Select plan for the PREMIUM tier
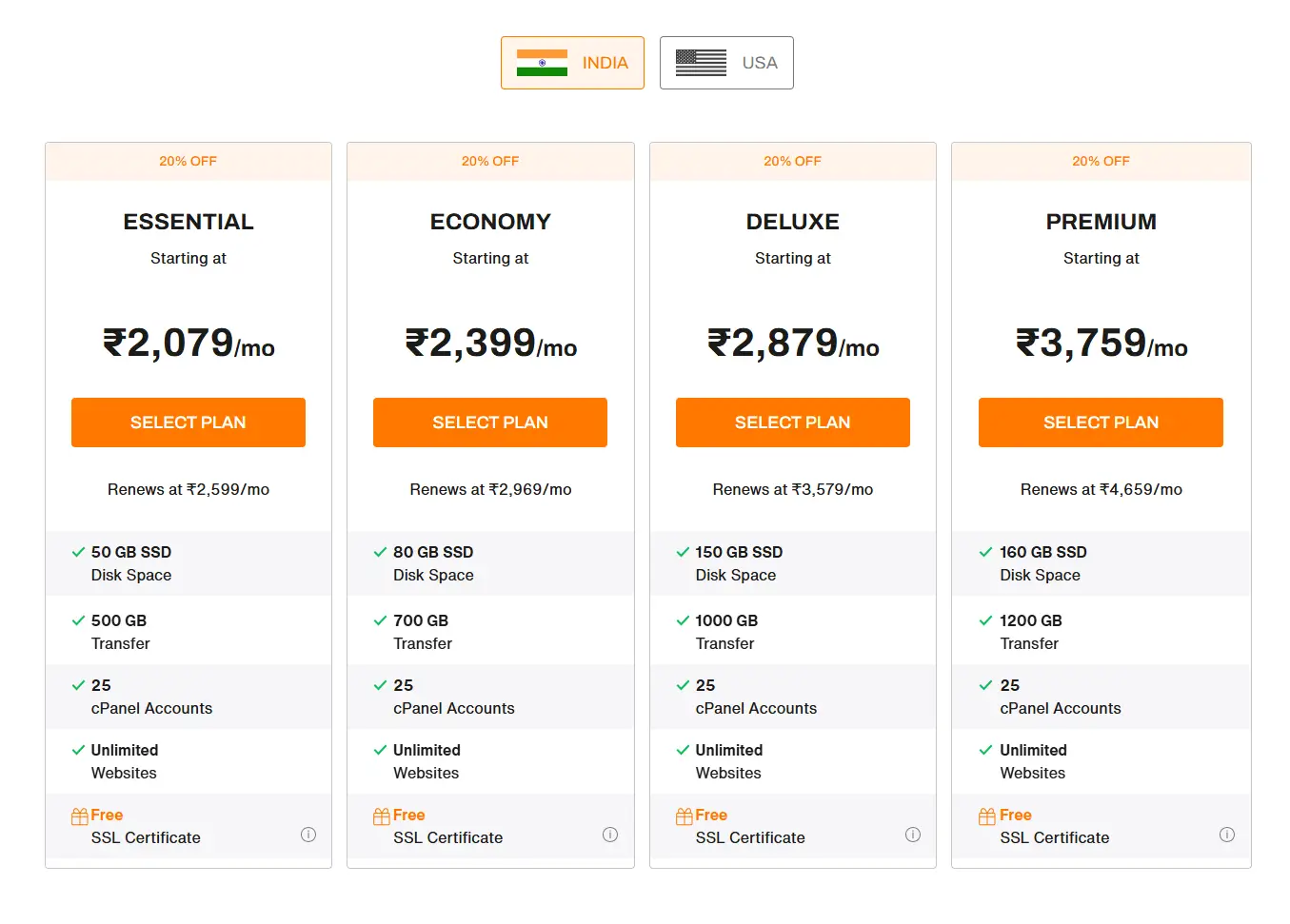 coord(1101,422)
